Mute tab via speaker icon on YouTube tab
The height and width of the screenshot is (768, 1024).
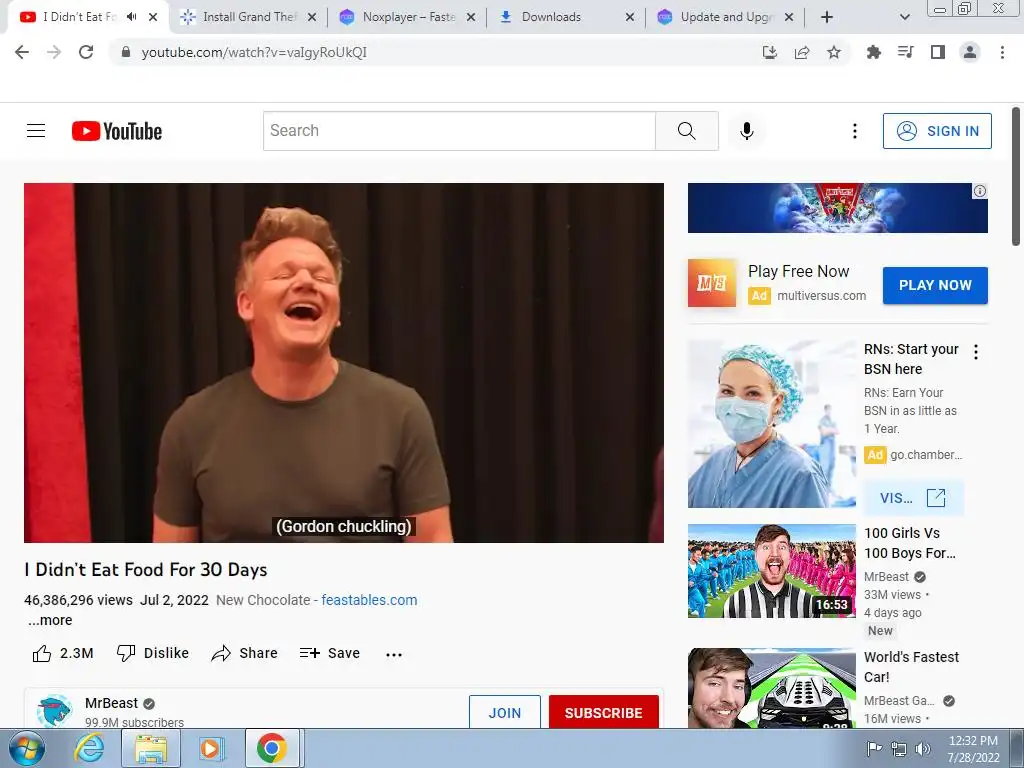(132, 17)
